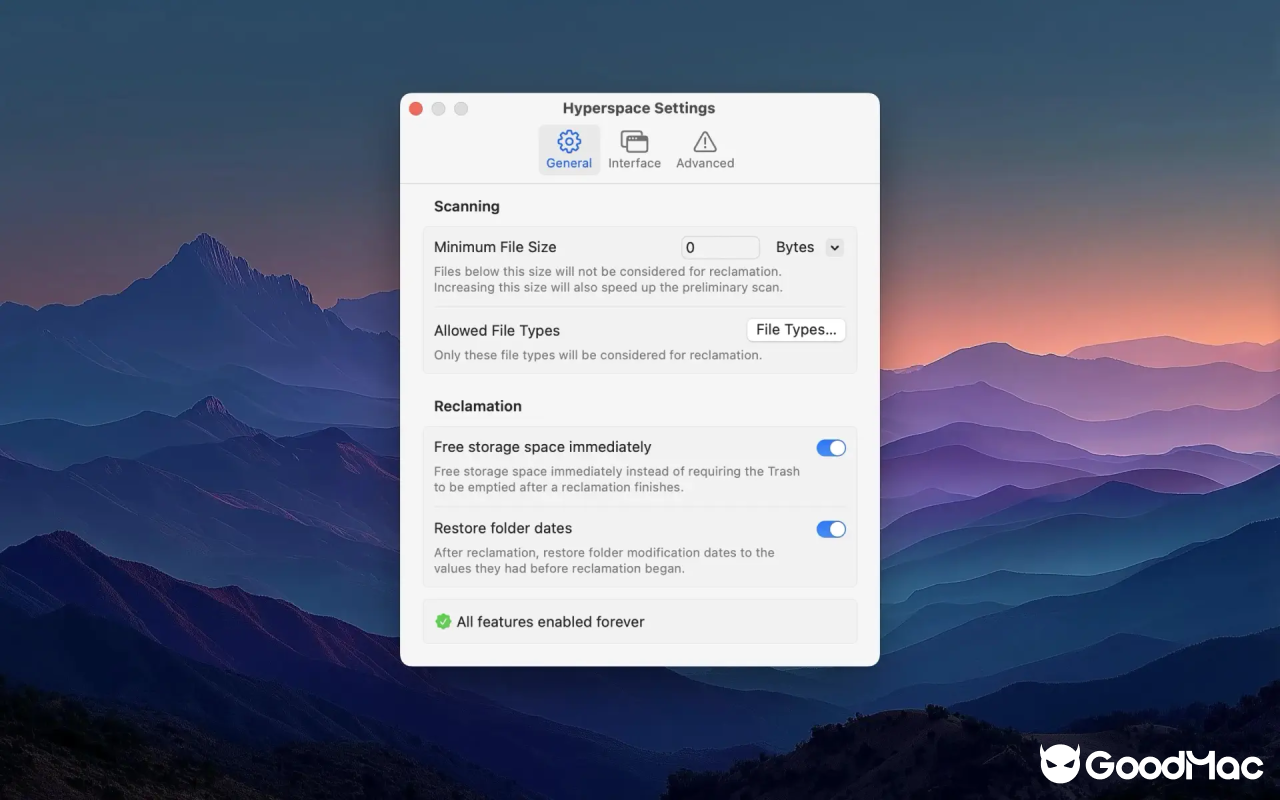Click the 'Files below this size' description

pyautogui.click(x=608, y=280)
